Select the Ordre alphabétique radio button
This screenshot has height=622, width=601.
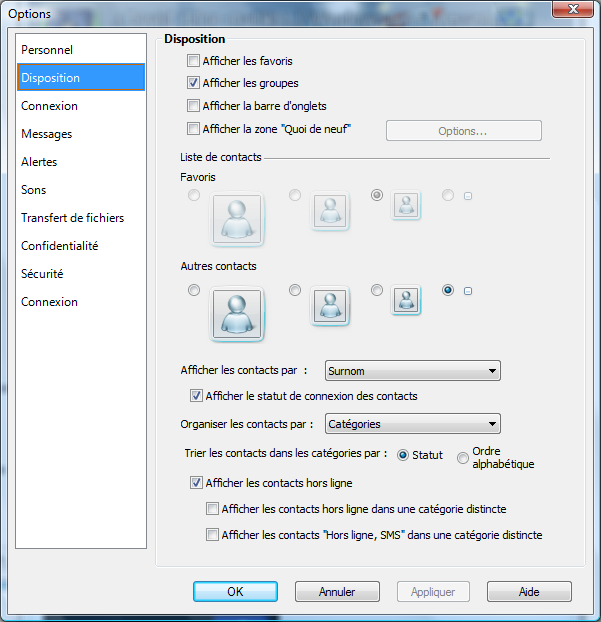point(463,458)
